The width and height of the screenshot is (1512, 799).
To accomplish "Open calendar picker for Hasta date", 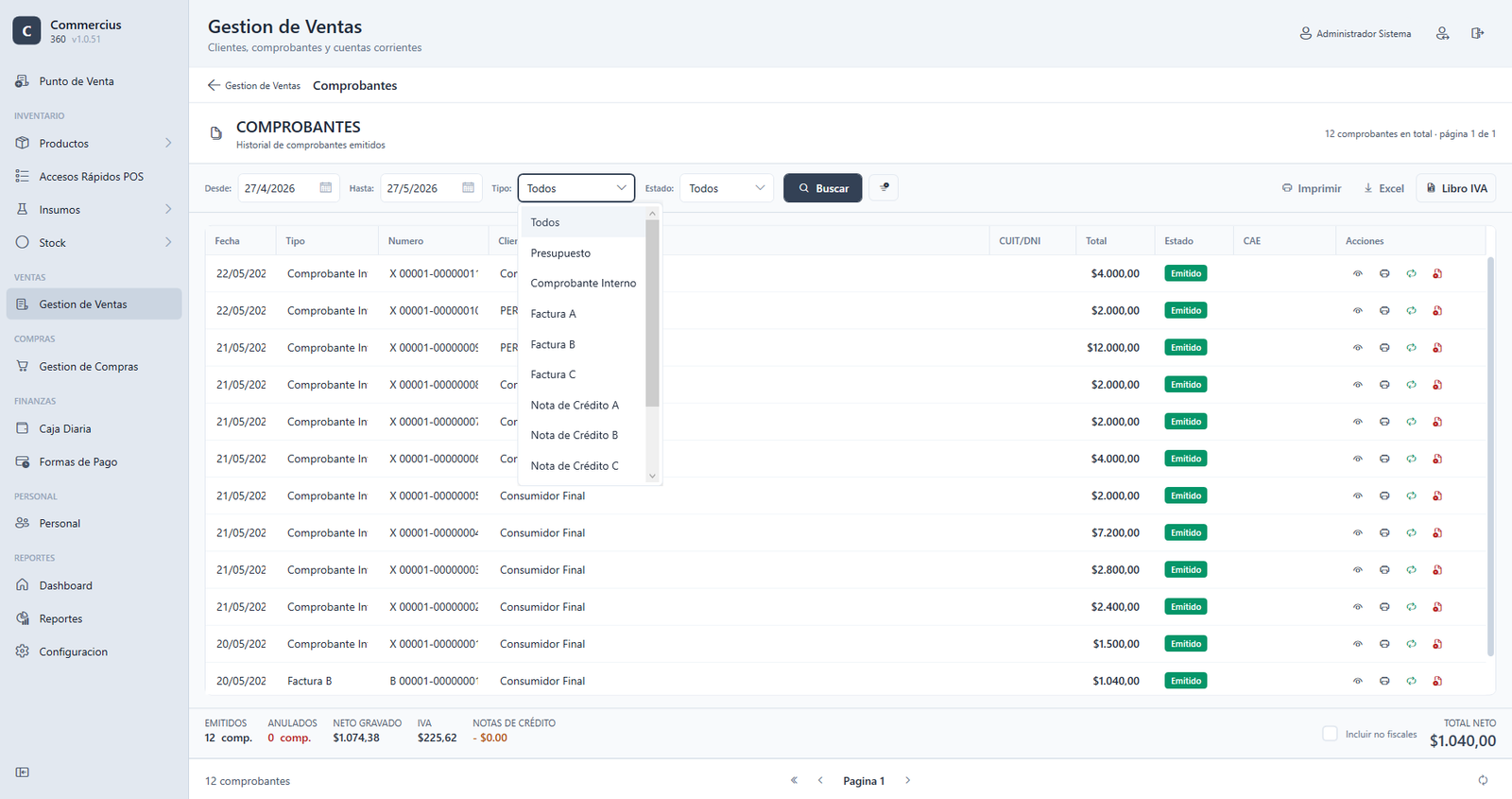I will 468,187.
